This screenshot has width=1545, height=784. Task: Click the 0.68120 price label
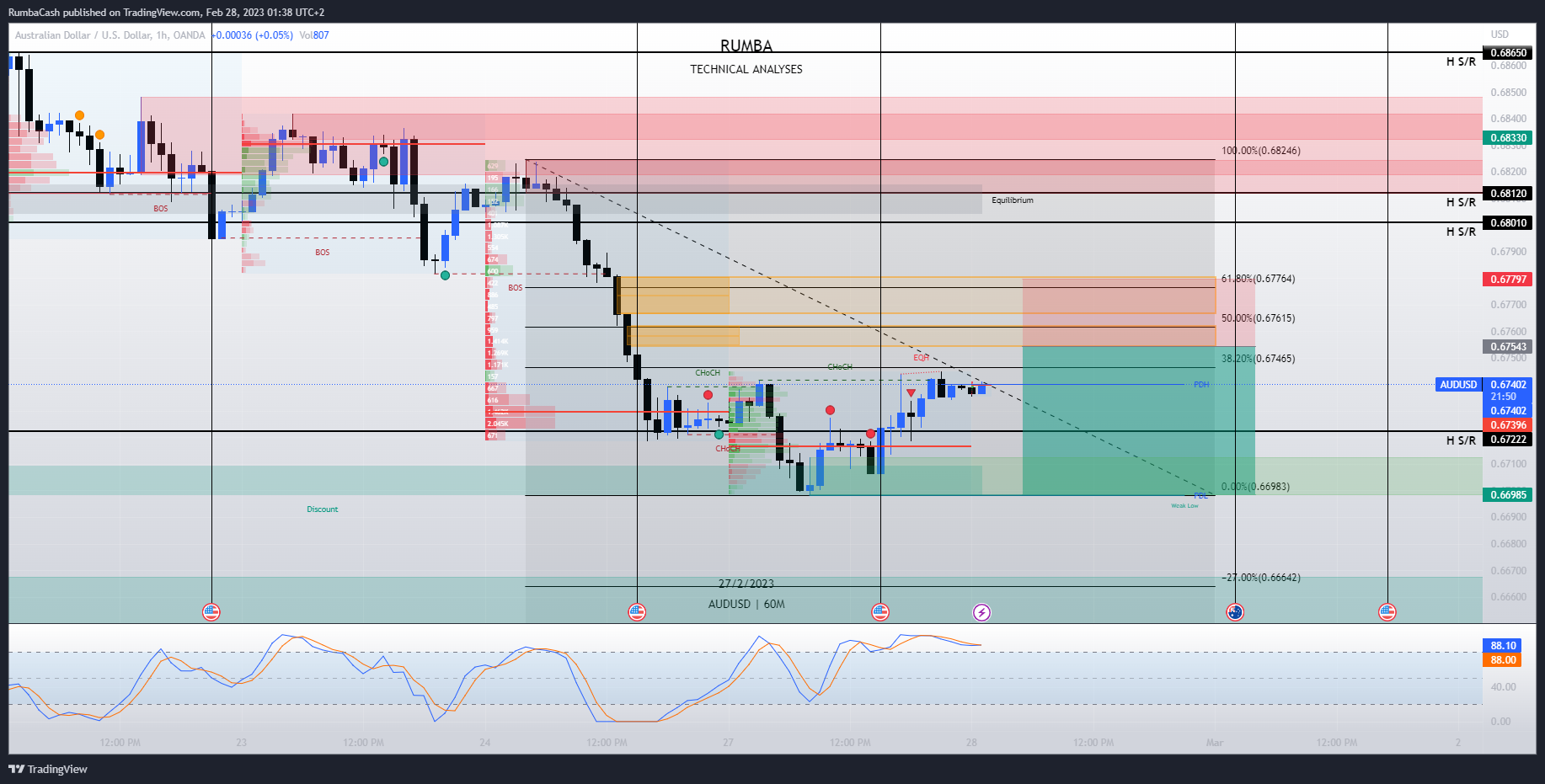(x=1508, y=194)
